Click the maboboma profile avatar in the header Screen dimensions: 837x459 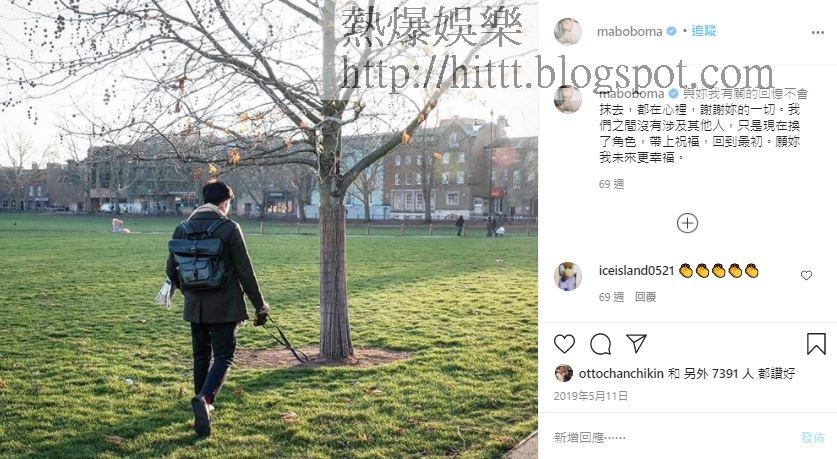[x=568, y=31]
